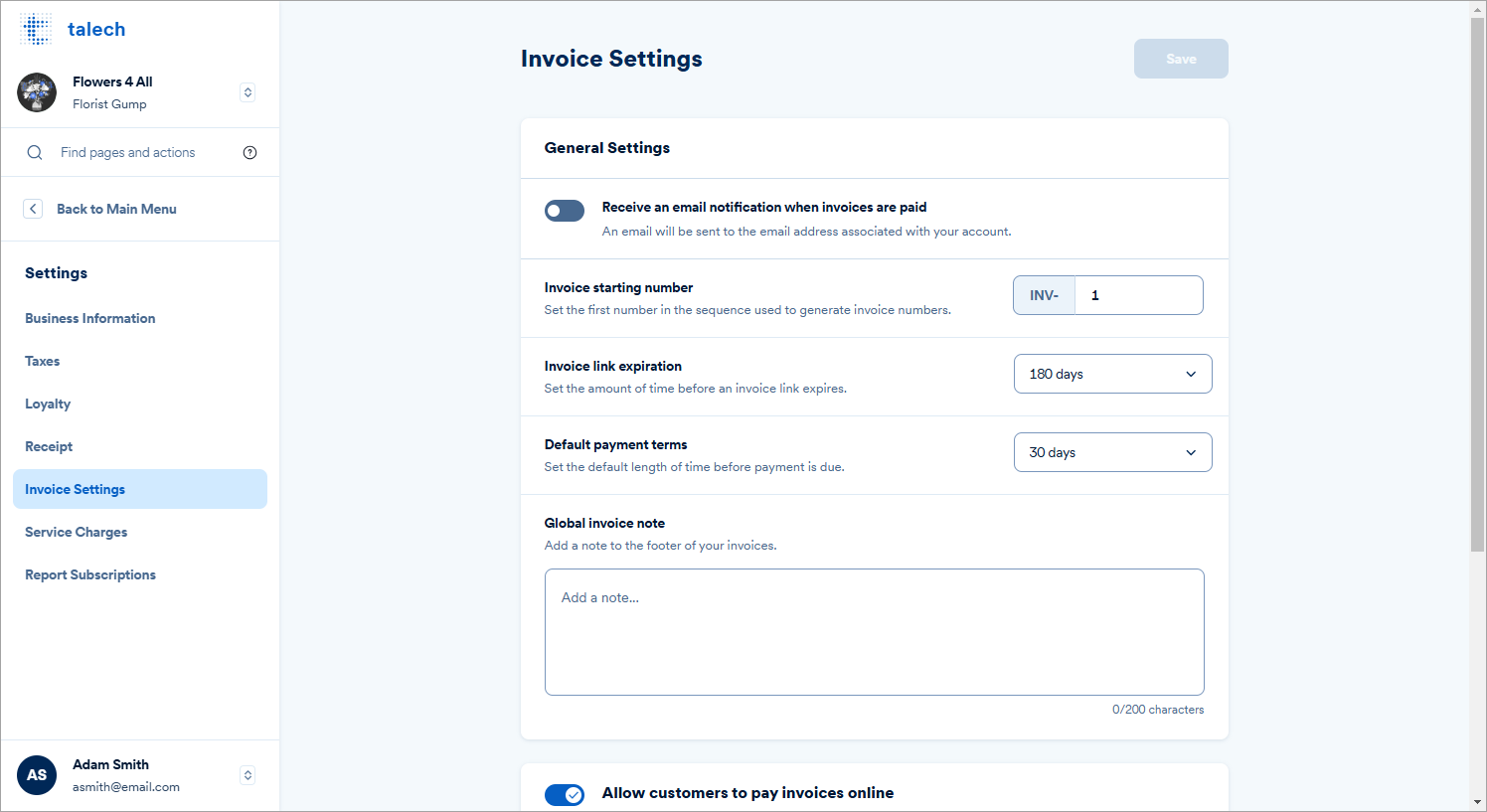
Task: Click Back to Main Menu
Action: pyautogui.click(x=116, y=209)
